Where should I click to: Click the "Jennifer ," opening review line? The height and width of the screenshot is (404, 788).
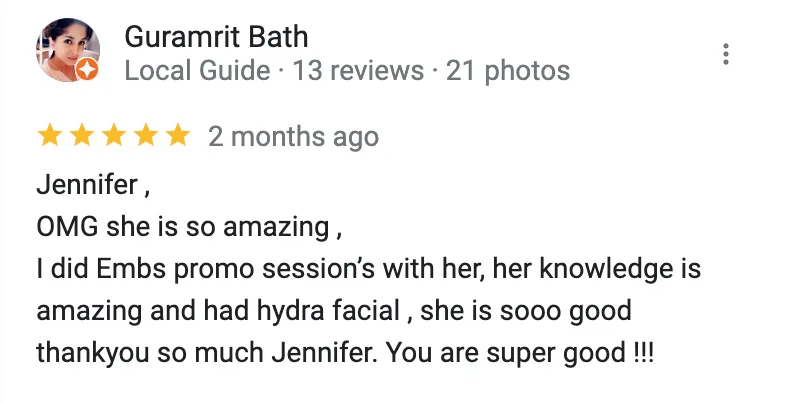(93, 185)
